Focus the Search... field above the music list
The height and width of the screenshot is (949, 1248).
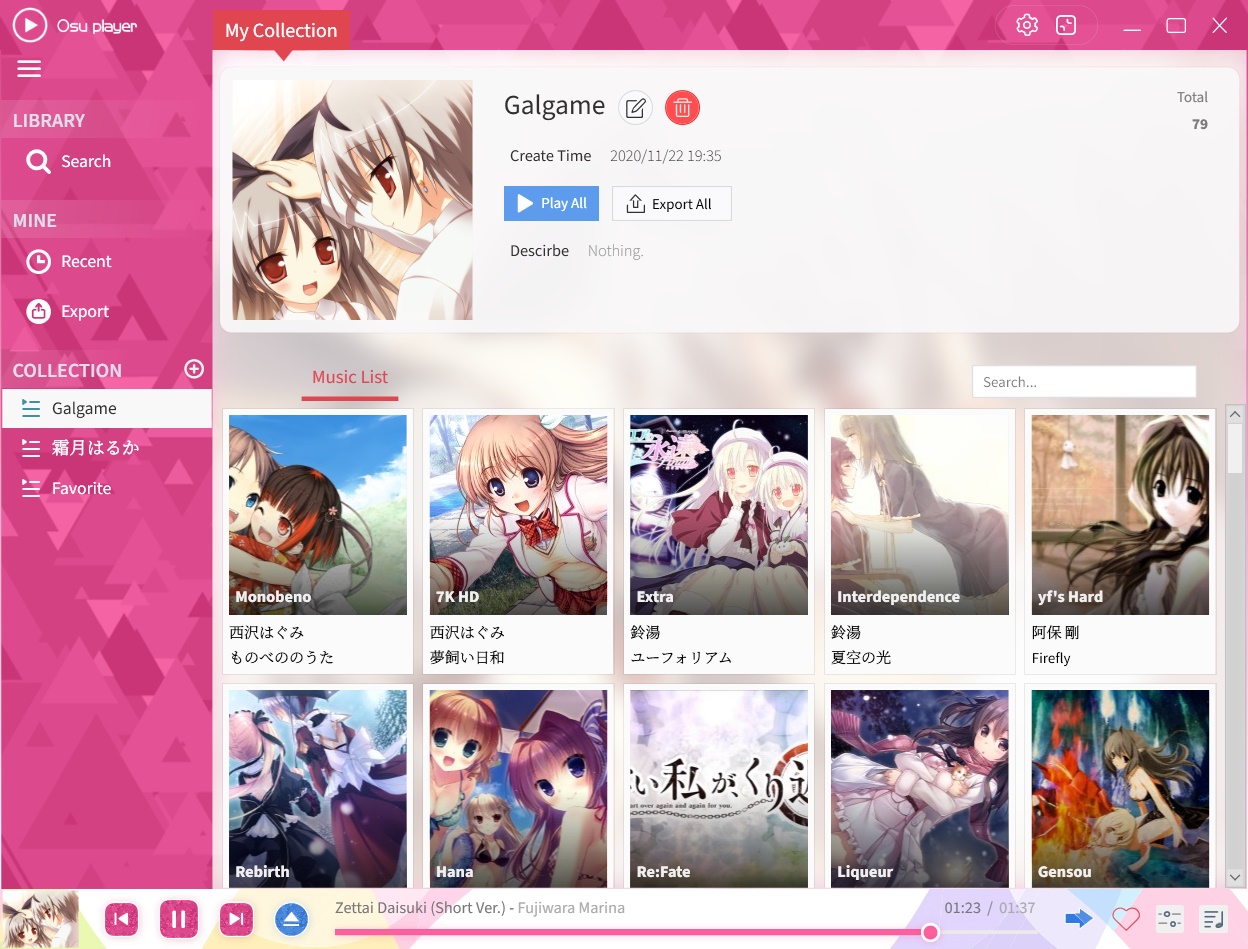1084,381
